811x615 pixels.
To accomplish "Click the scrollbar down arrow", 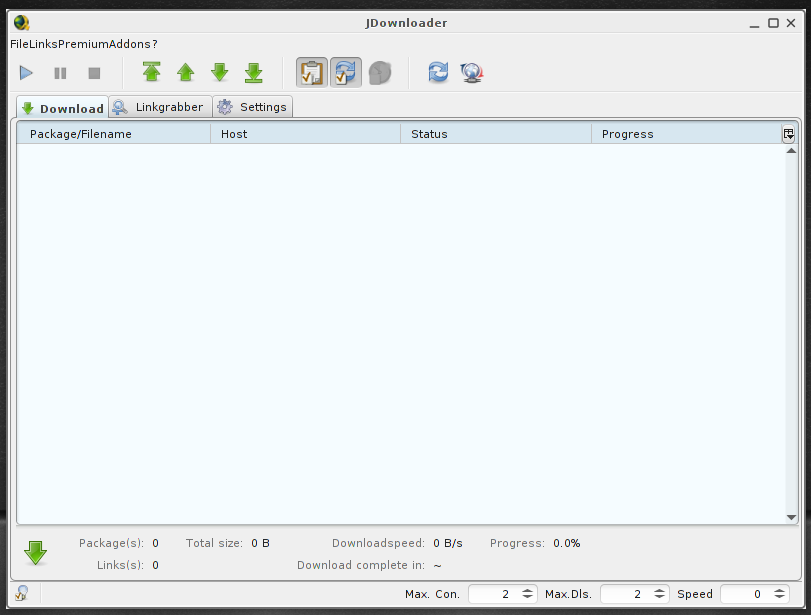I will pyautogui.click(x=791, y=517).
